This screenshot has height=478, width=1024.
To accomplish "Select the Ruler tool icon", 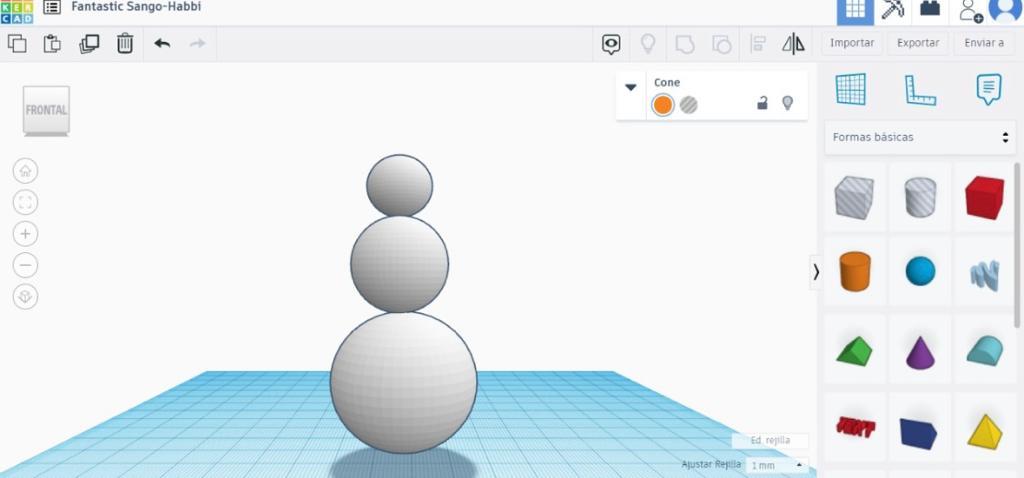I will click(920, 90).
